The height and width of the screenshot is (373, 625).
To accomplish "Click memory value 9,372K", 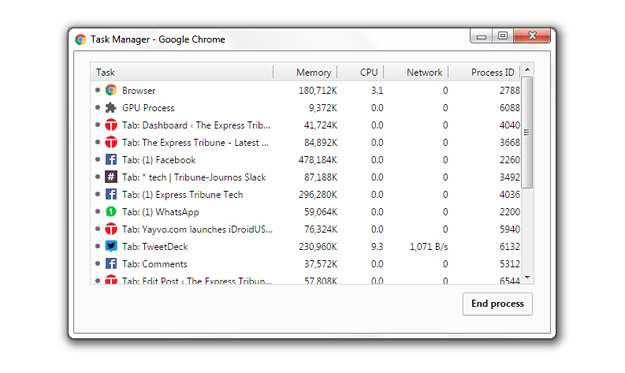I will pos(322,108).
